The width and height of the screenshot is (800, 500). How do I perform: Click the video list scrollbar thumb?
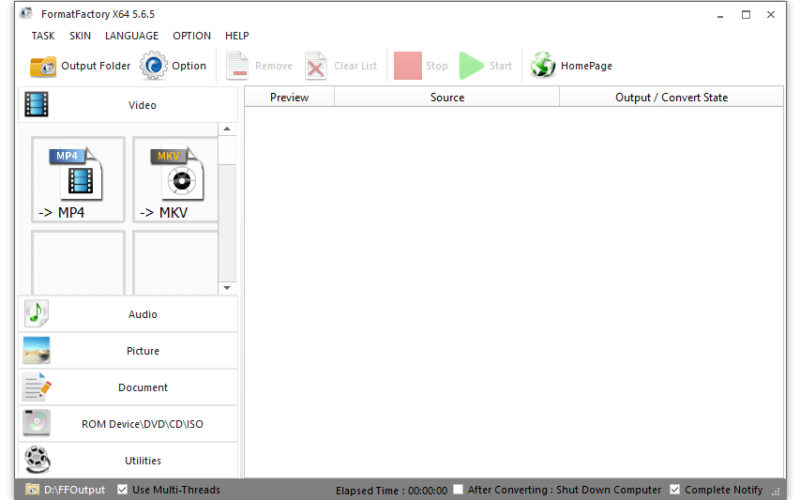[x=227, y=150]
